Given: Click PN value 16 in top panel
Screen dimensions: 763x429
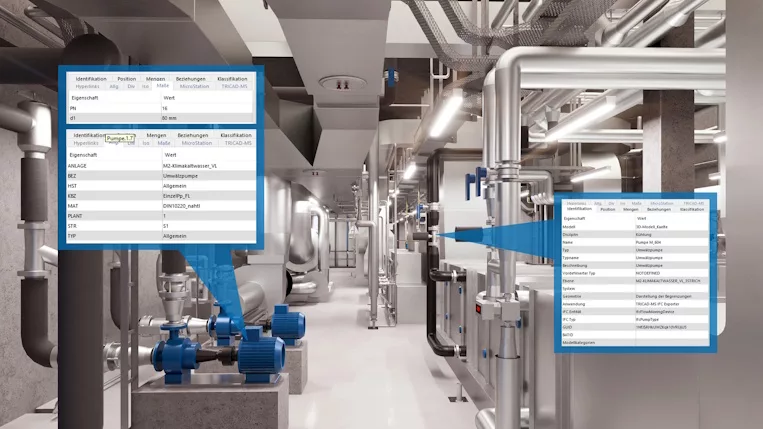Looking at the screenshot, I should click(165, 108).
